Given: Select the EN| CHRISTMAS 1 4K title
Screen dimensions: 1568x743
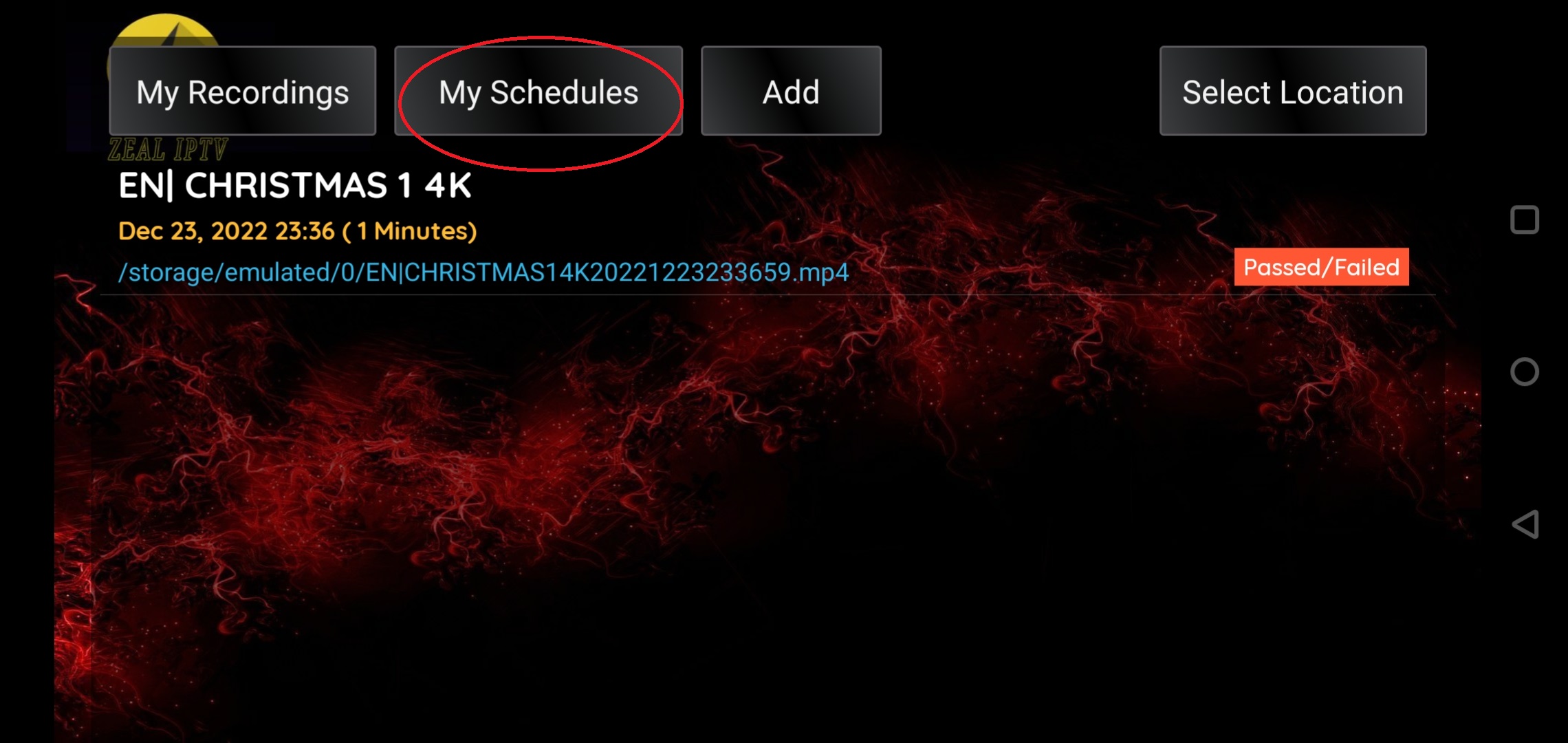Looking at the screenshot, I should pyautogui.click(x=295, y=186).
